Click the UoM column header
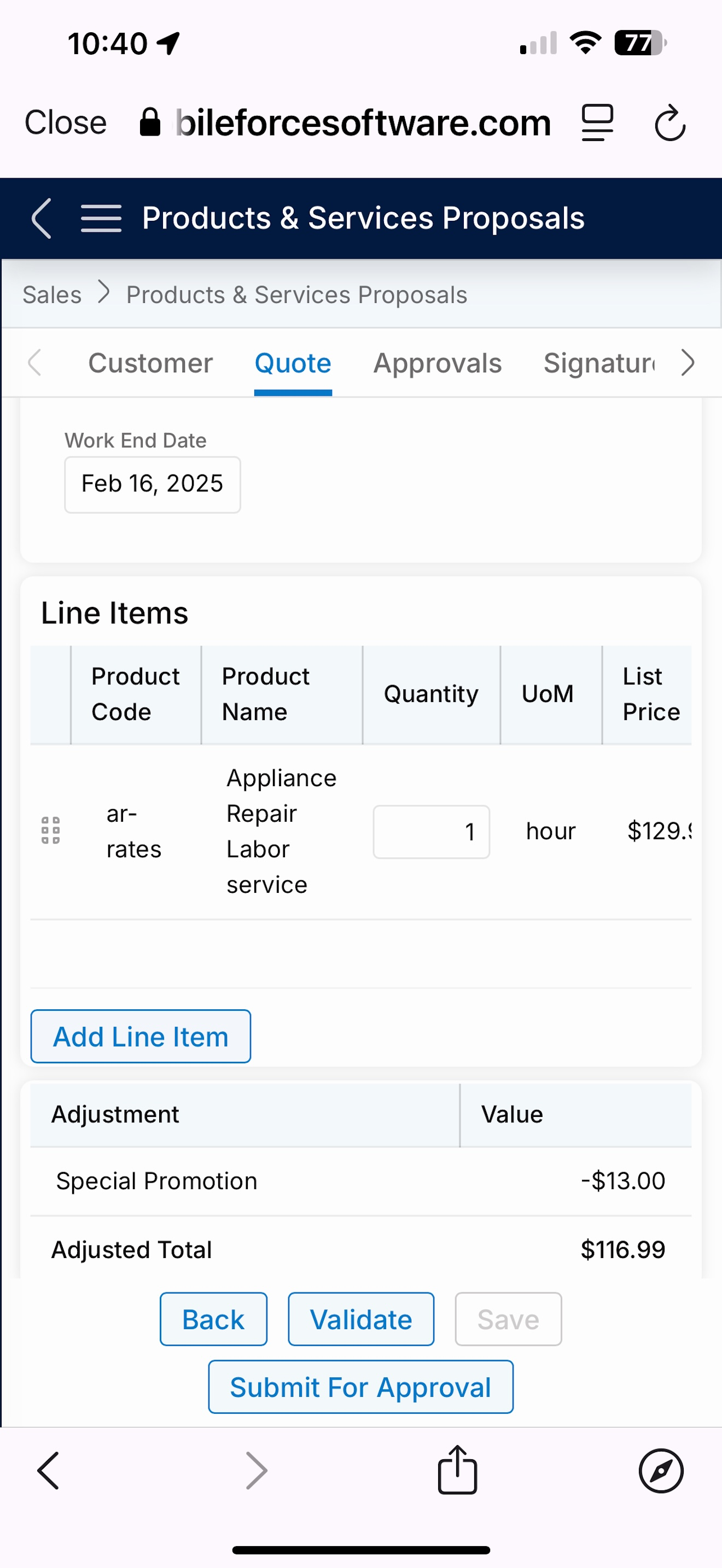The height and width of the screenshot is (1568, 722). 551,694
